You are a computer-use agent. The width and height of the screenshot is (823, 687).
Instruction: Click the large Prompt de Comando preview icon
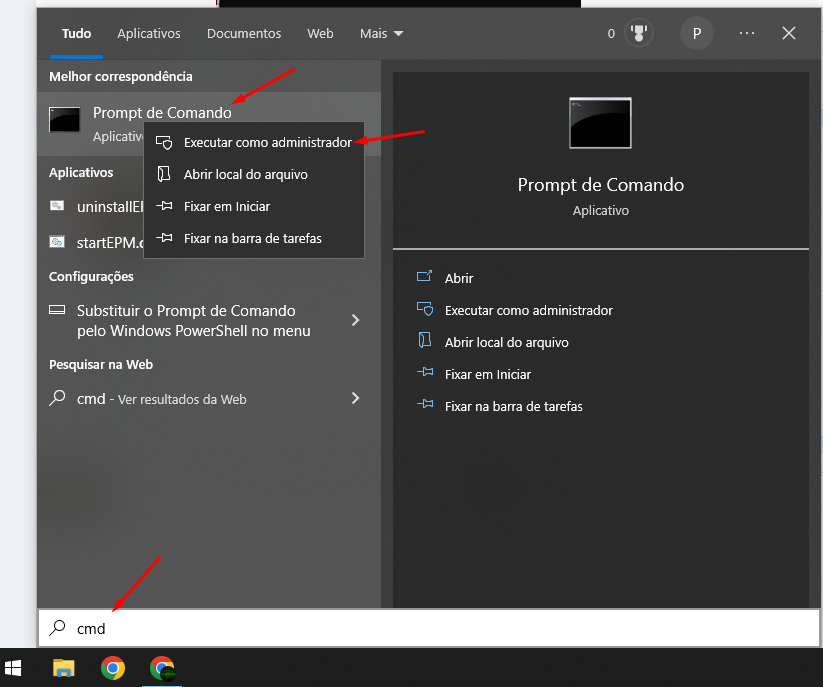pyautogui.click(x=600, y=122)
